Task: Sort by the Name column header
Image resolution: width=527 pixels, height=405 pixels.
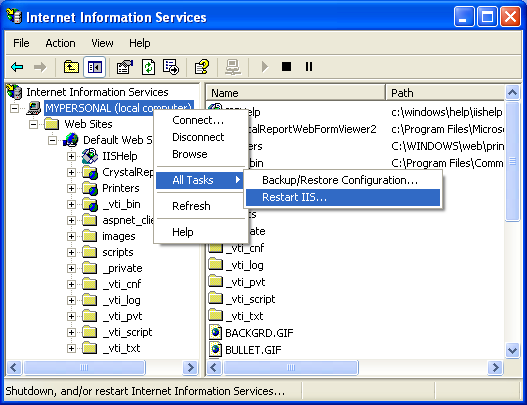Action: click(296, 93)
